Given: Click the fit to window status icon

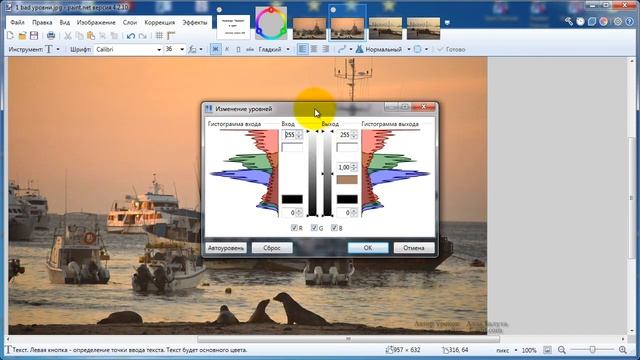Looking at the screenshot, I should (547, 350).
